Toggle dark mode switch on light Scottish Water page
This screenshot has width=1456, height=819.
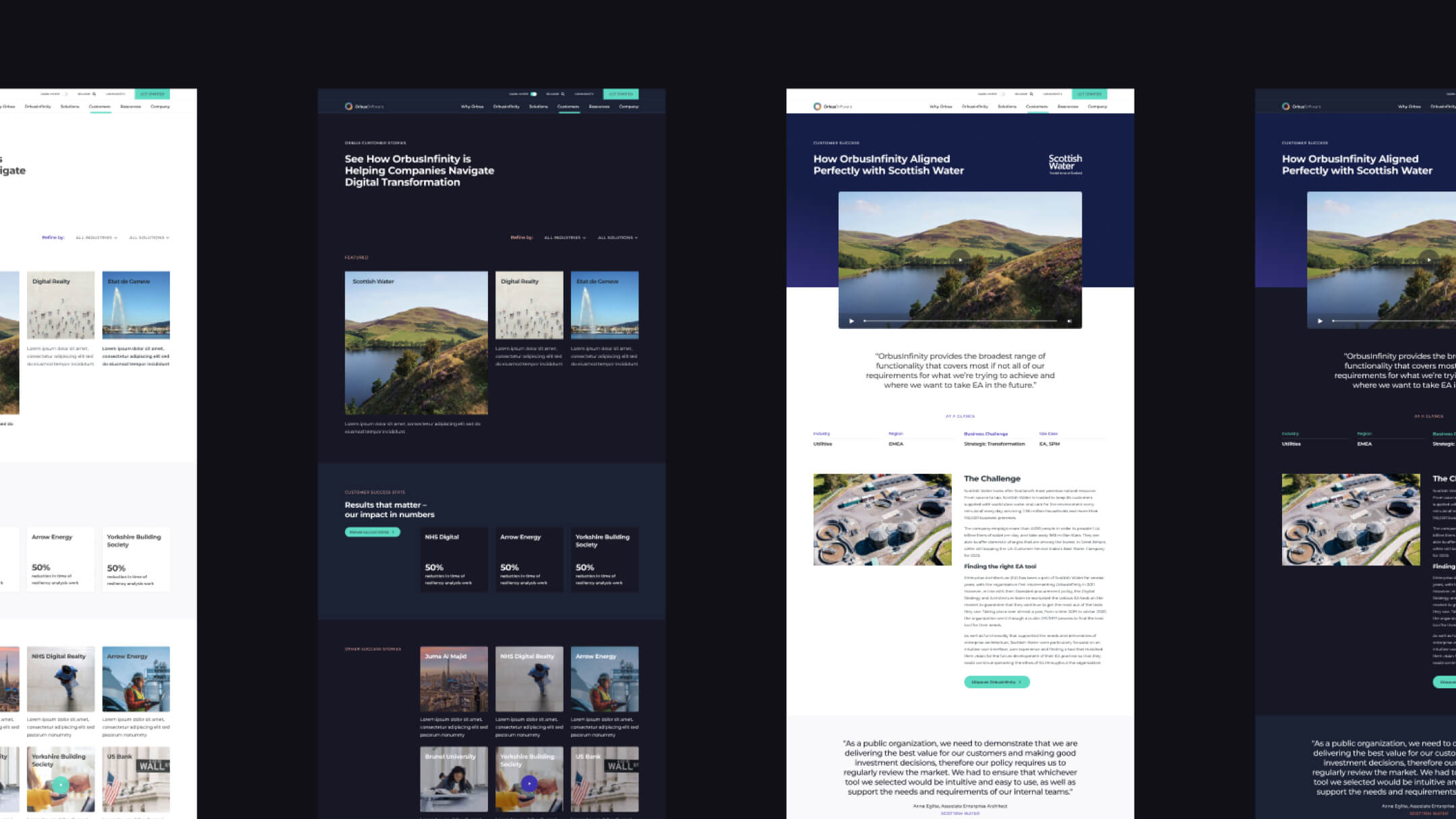coord(1002,94)
